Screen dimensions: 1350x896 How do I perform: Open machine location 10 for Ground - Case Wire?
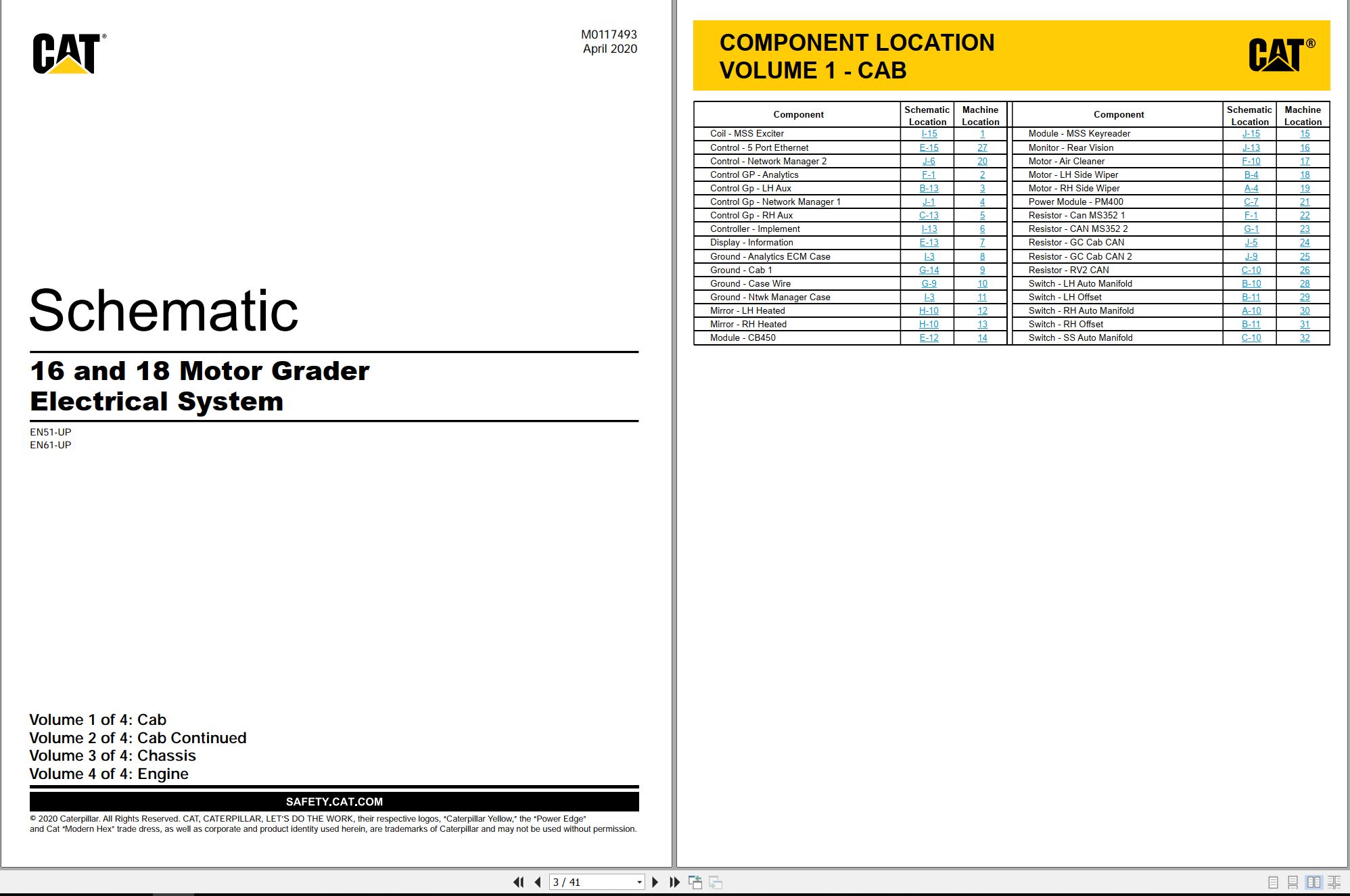(982, 283)
